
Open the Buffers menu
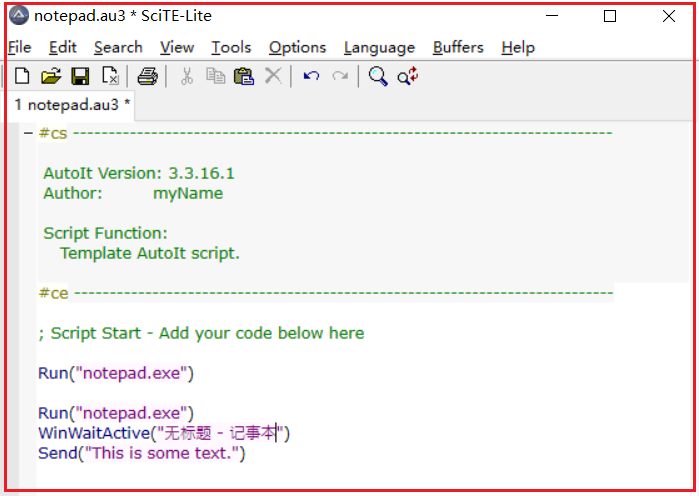(x=458, y=47)
